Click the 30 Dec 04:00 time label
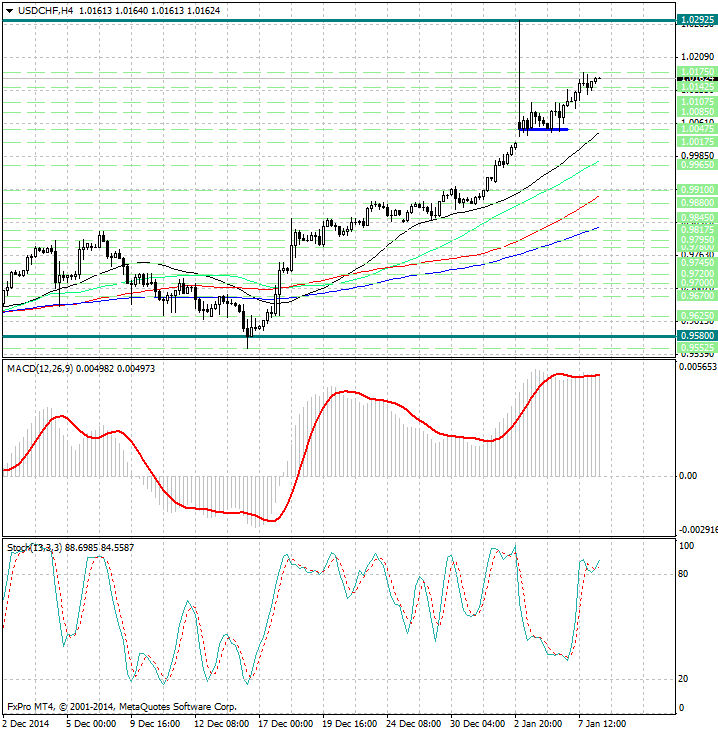Screen dimensions: 718x732 (x=478, y=724)
